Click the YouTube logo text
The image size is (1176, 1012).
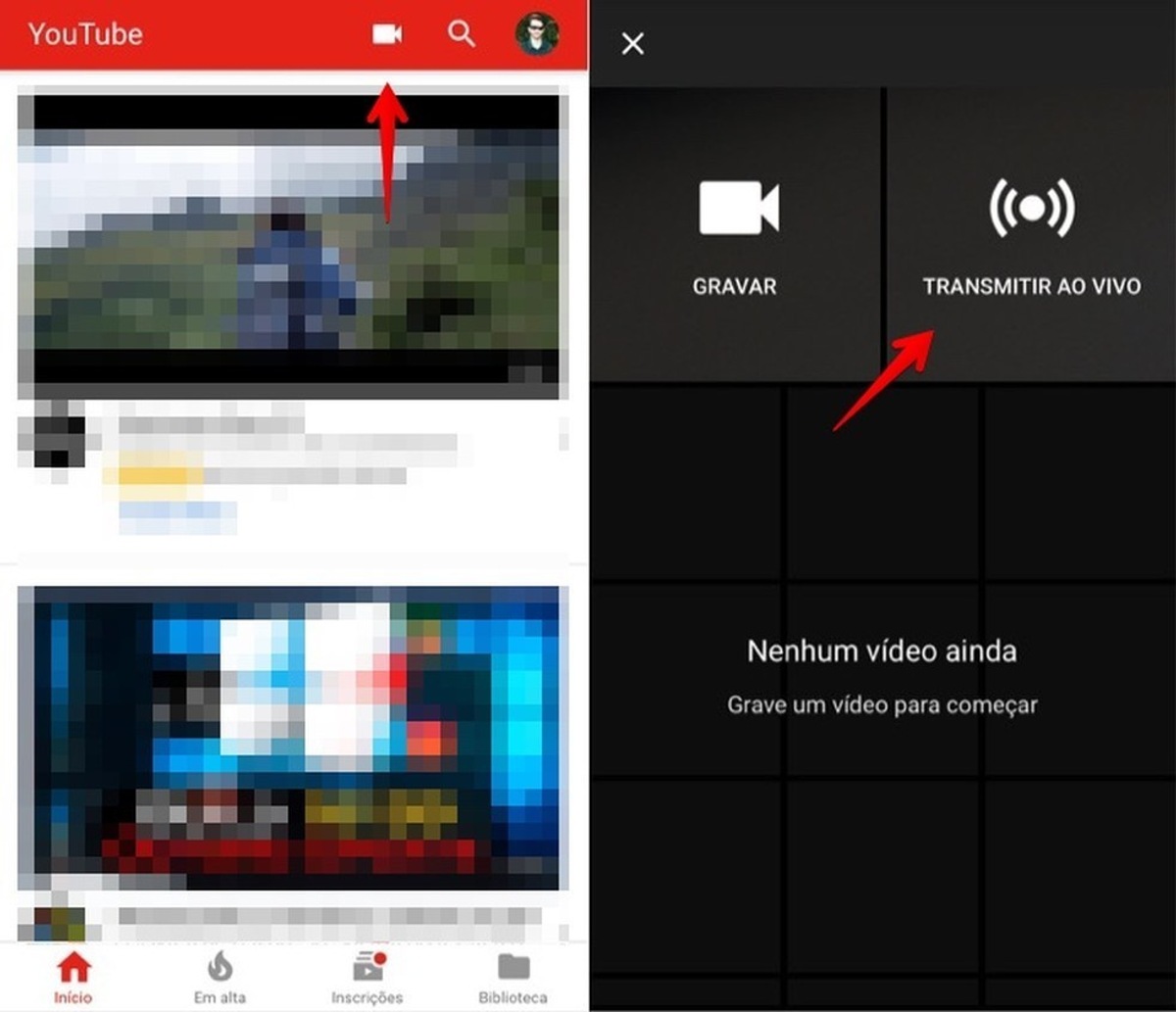[85, 34]
